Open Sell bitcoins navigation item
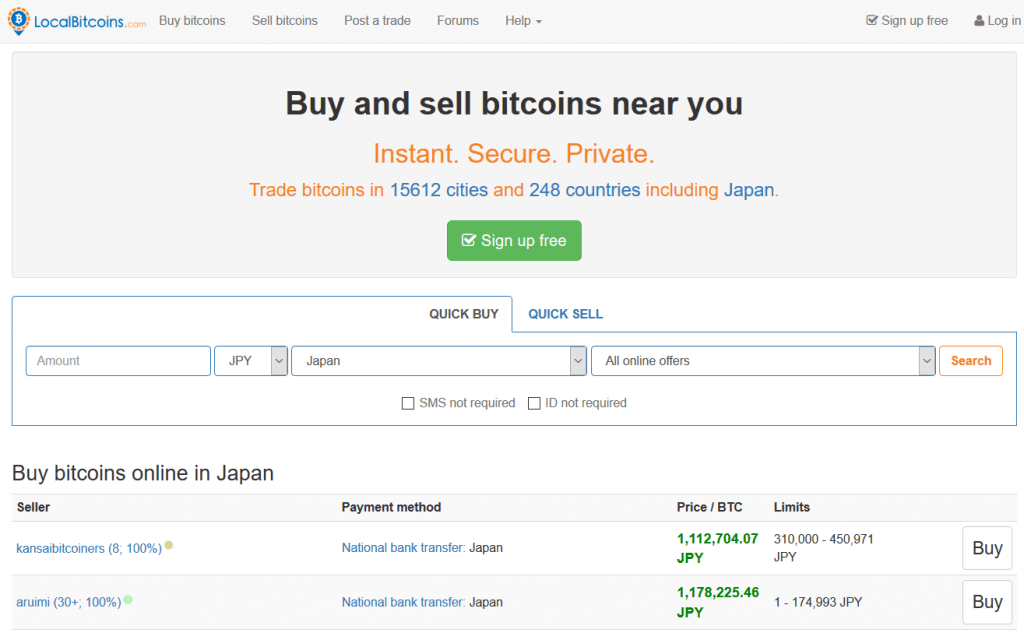 tap(285, 20)
